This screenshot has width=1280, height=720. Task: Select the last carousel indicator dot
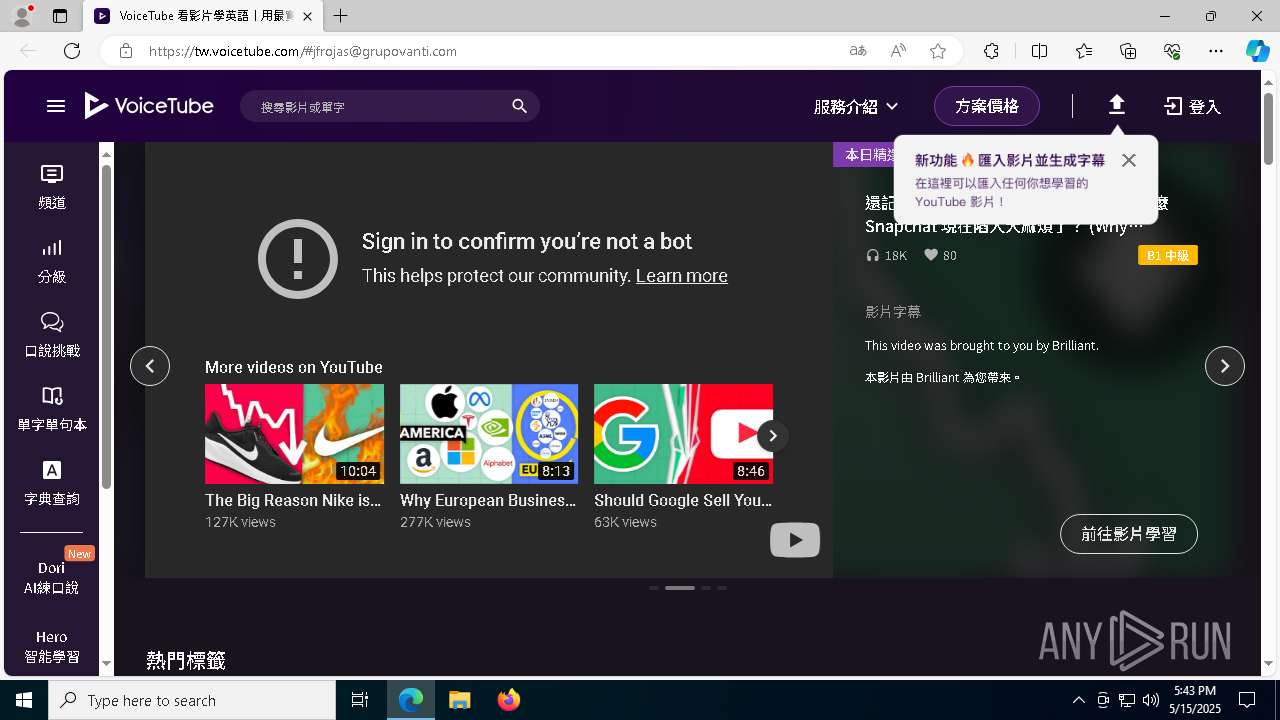tap(722, 588)
